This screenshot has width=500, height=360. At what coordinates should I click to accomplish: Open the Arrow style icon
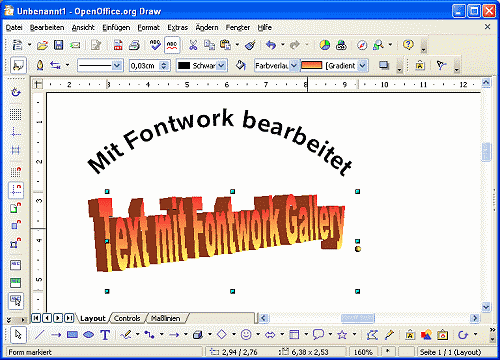tap(55, 65)
